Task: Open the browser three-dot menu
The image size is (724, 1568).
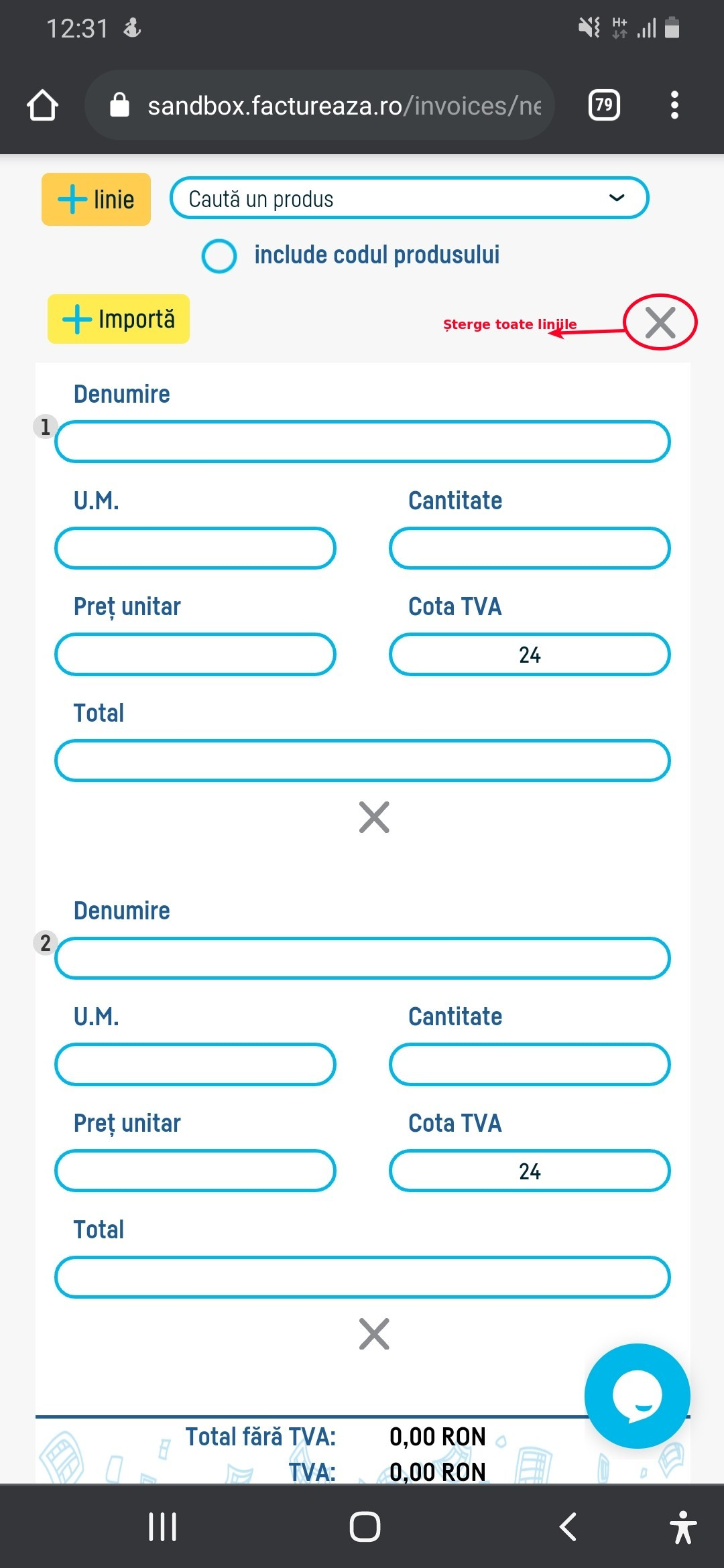Action: coord(675,105)
